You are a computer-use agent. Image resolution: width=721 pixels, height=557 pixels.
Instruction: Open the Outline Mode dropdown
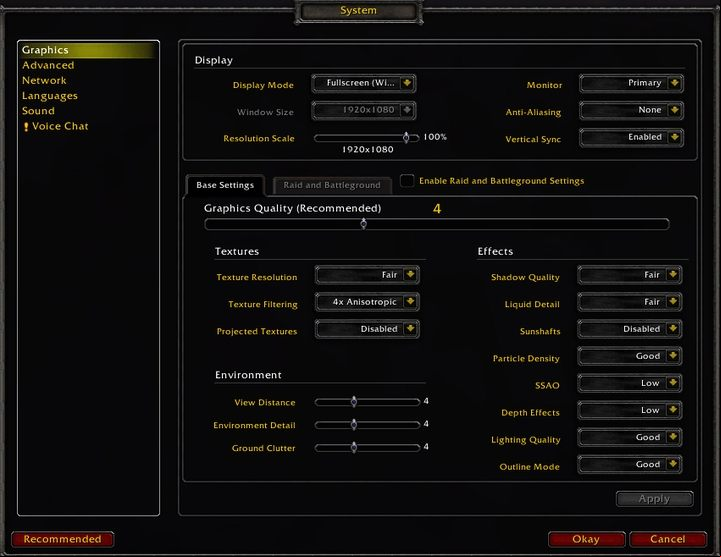(x=629, y=465)
